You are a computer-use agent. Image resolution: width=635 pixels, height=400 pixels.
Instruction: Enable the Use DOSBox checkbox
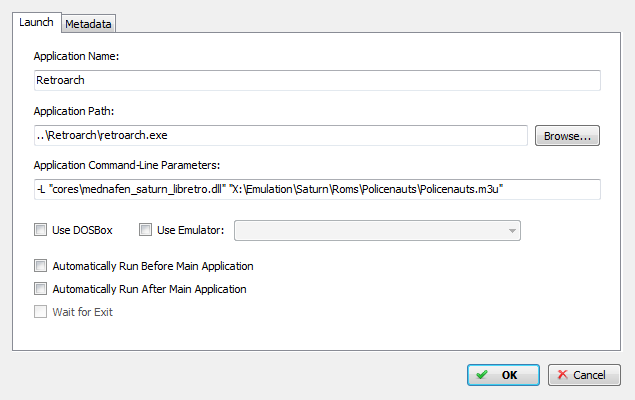point(40,230)
